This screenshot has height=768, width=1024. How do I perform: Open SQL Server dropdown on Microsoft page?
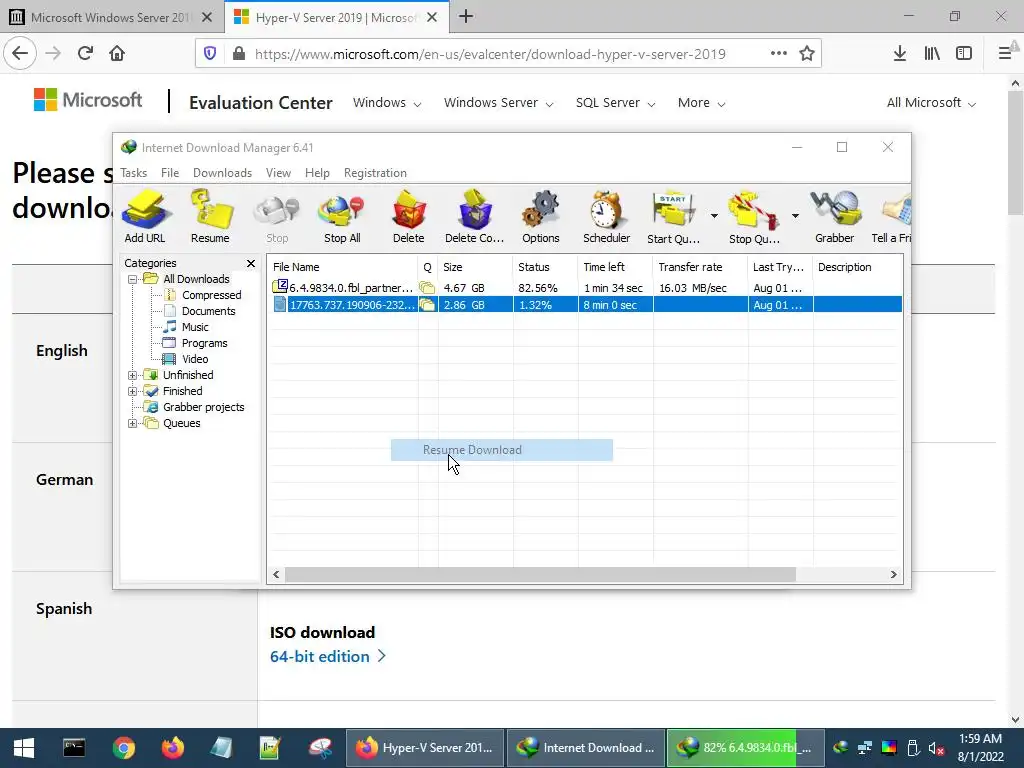[615, 103]
